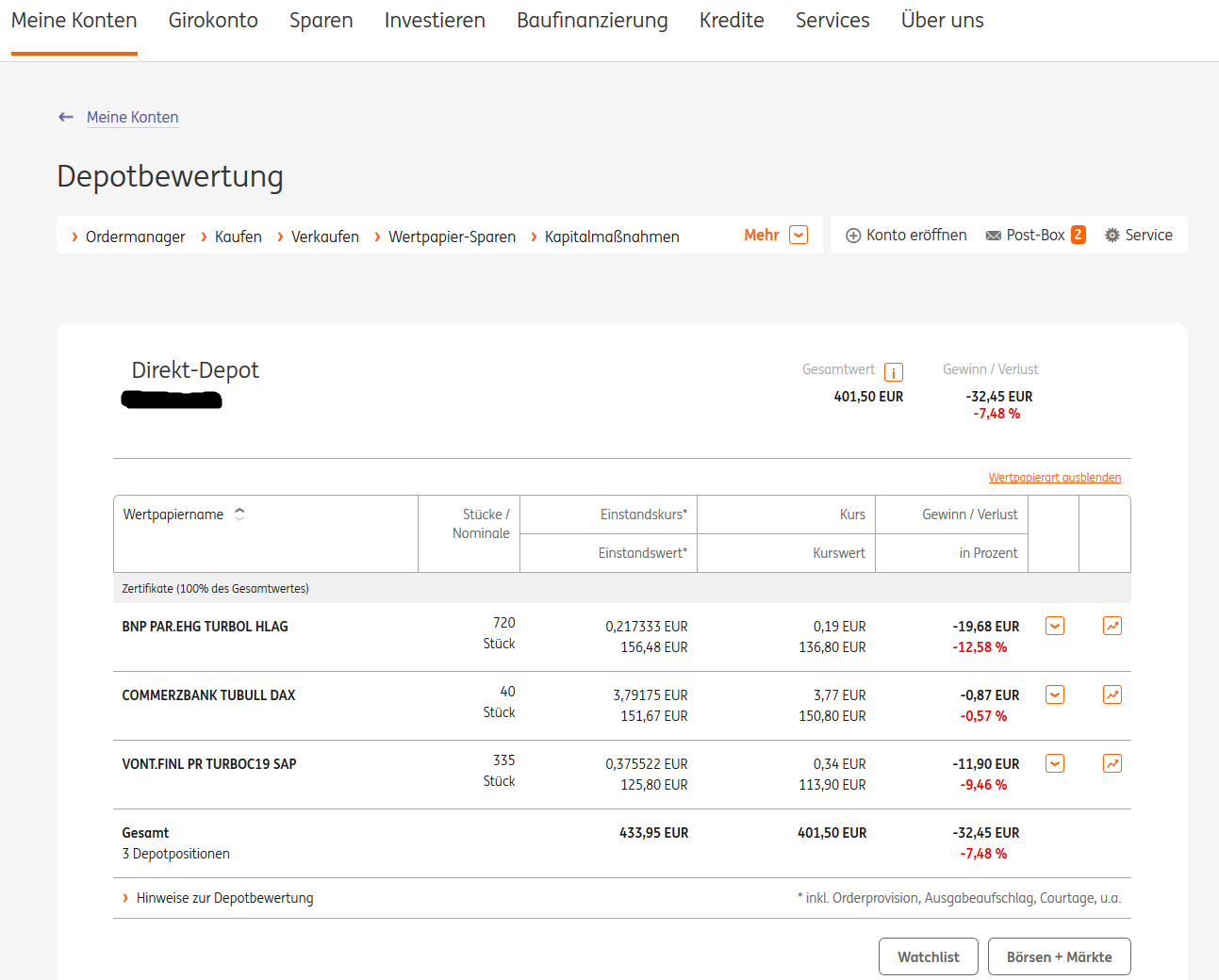
Task: Open the Ordermanager link
Action: [135, 237]
